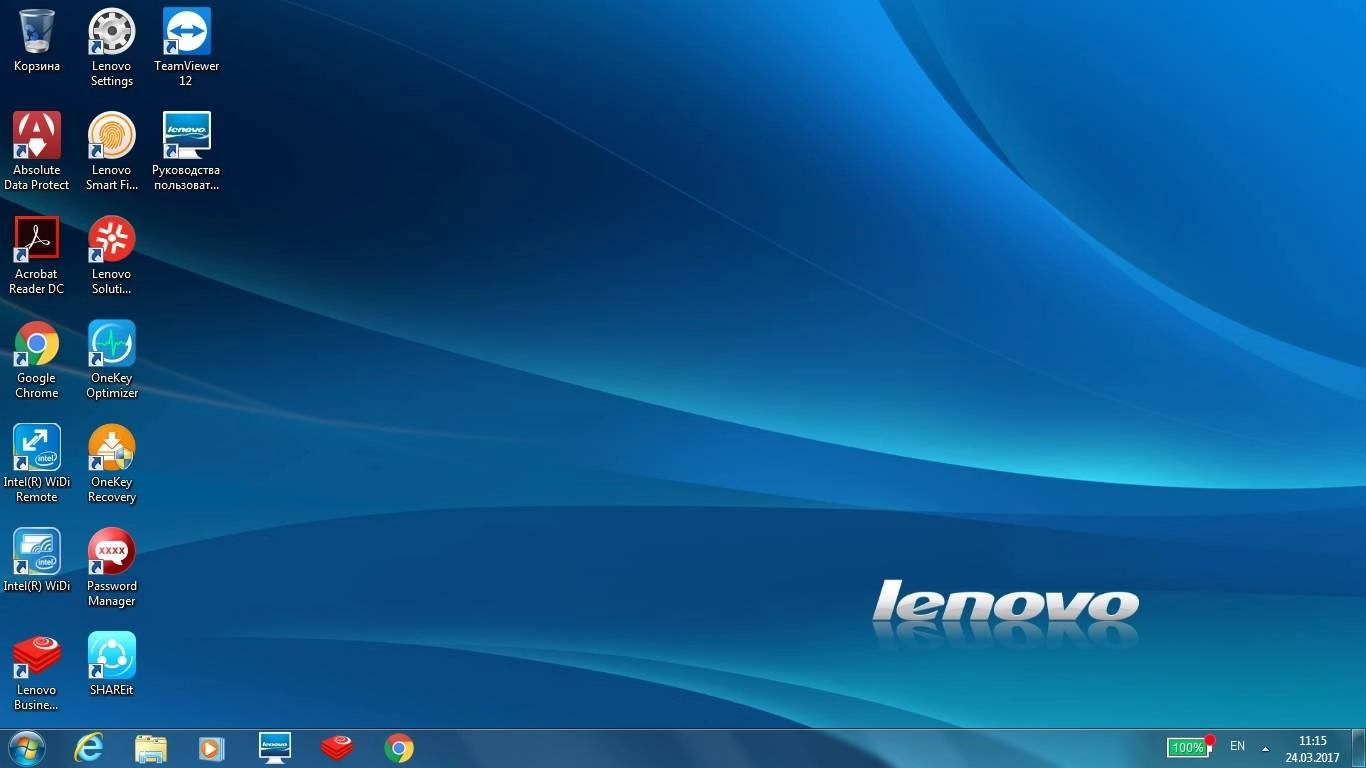
Task: Launch Internet Explorer from the taskbar
Action: [x=89, y=748]
